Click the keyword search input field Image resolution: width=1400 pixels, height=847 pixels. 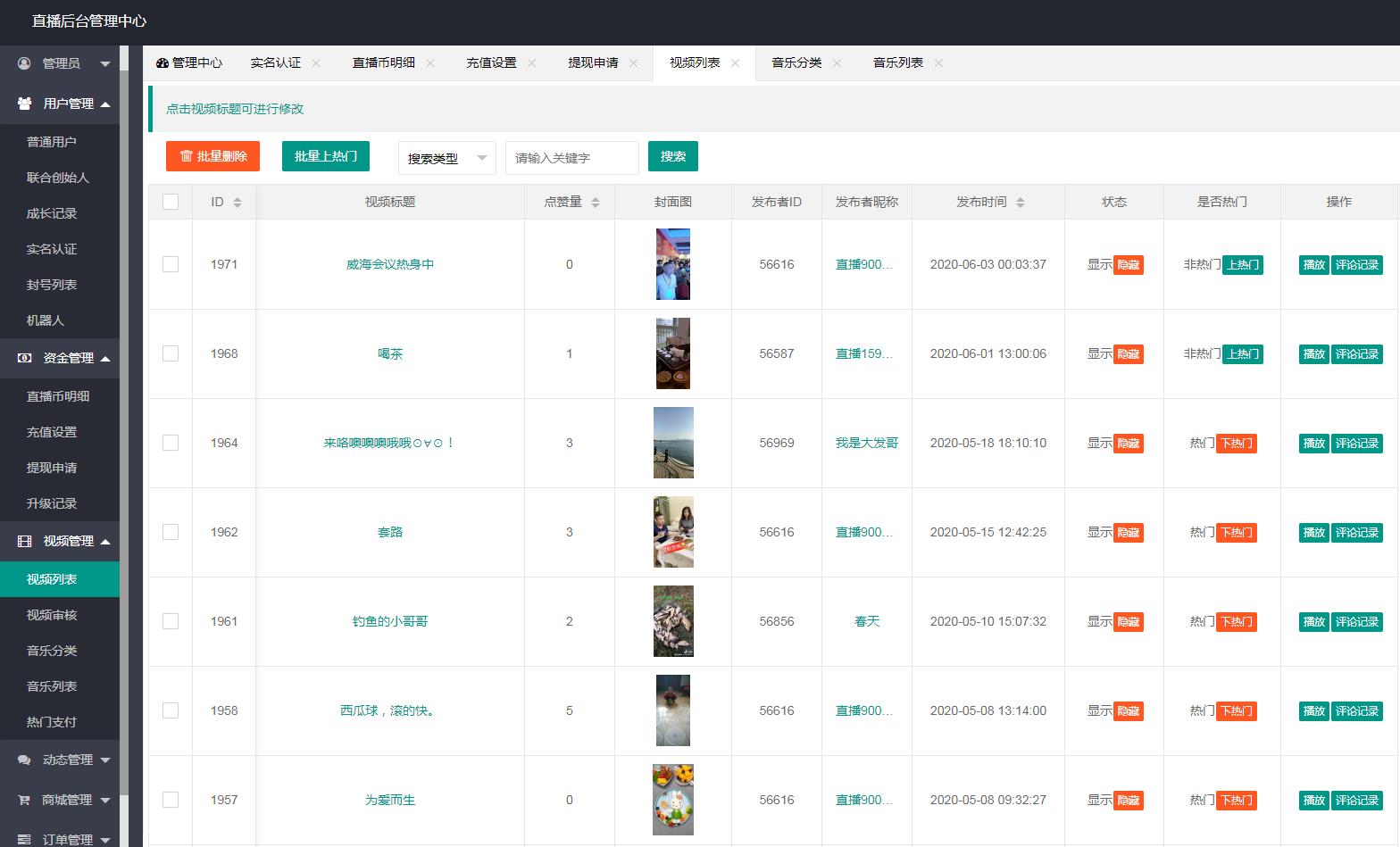tap(571, 158)
